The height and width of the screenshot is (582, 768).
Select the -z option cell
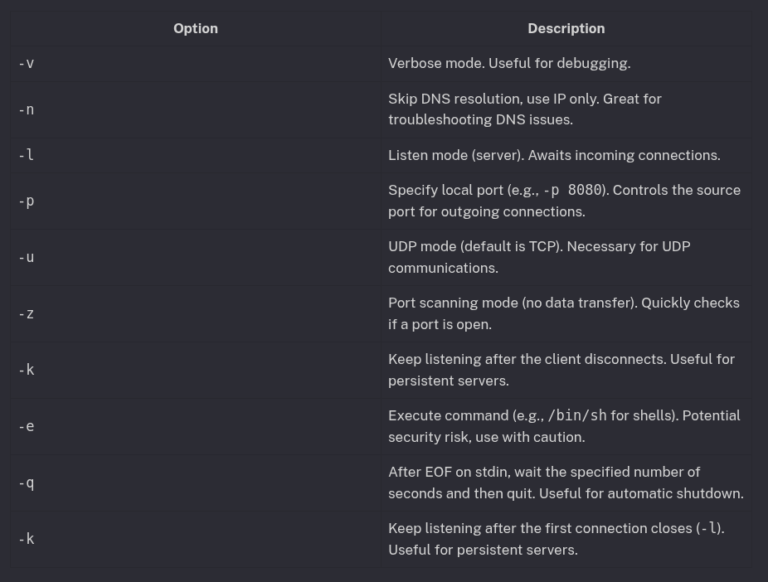pyautogui.click(x=27, y=313)
